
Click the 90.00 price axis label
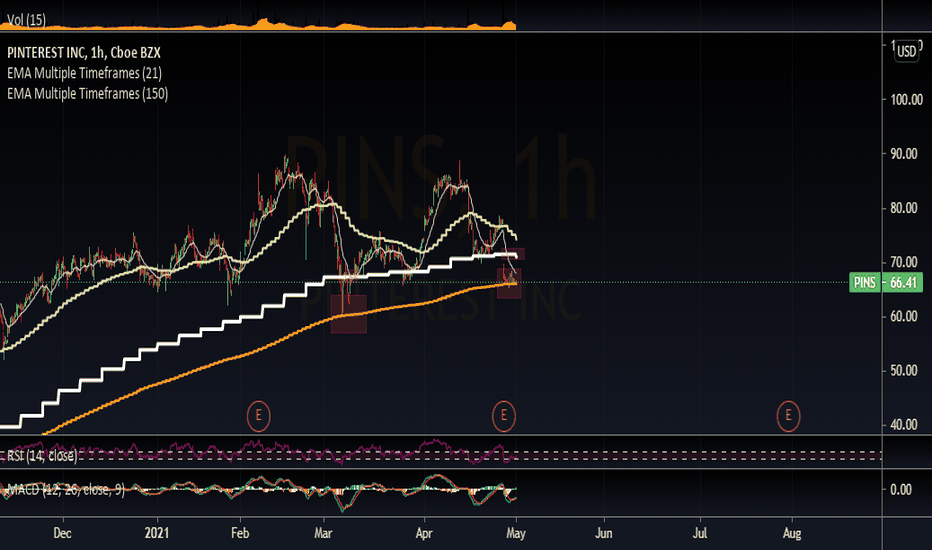[x=903, y=154]
